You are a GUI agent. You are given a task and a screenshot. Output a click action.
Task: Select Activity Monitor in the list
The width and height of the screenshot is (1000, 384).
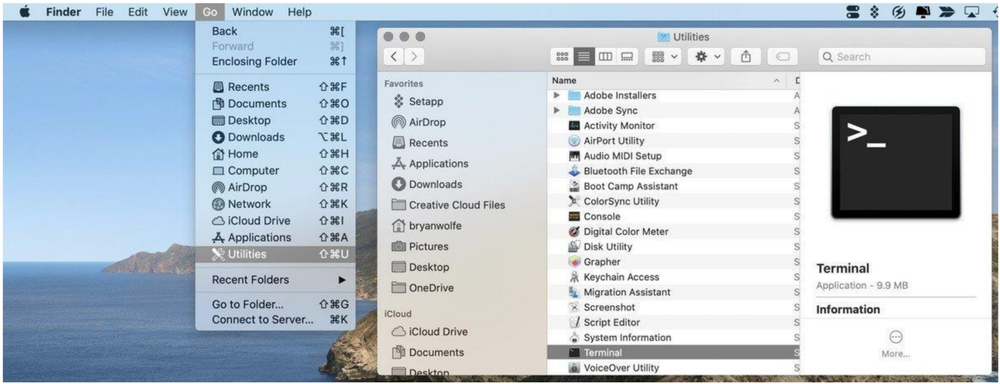coord(673,126)
